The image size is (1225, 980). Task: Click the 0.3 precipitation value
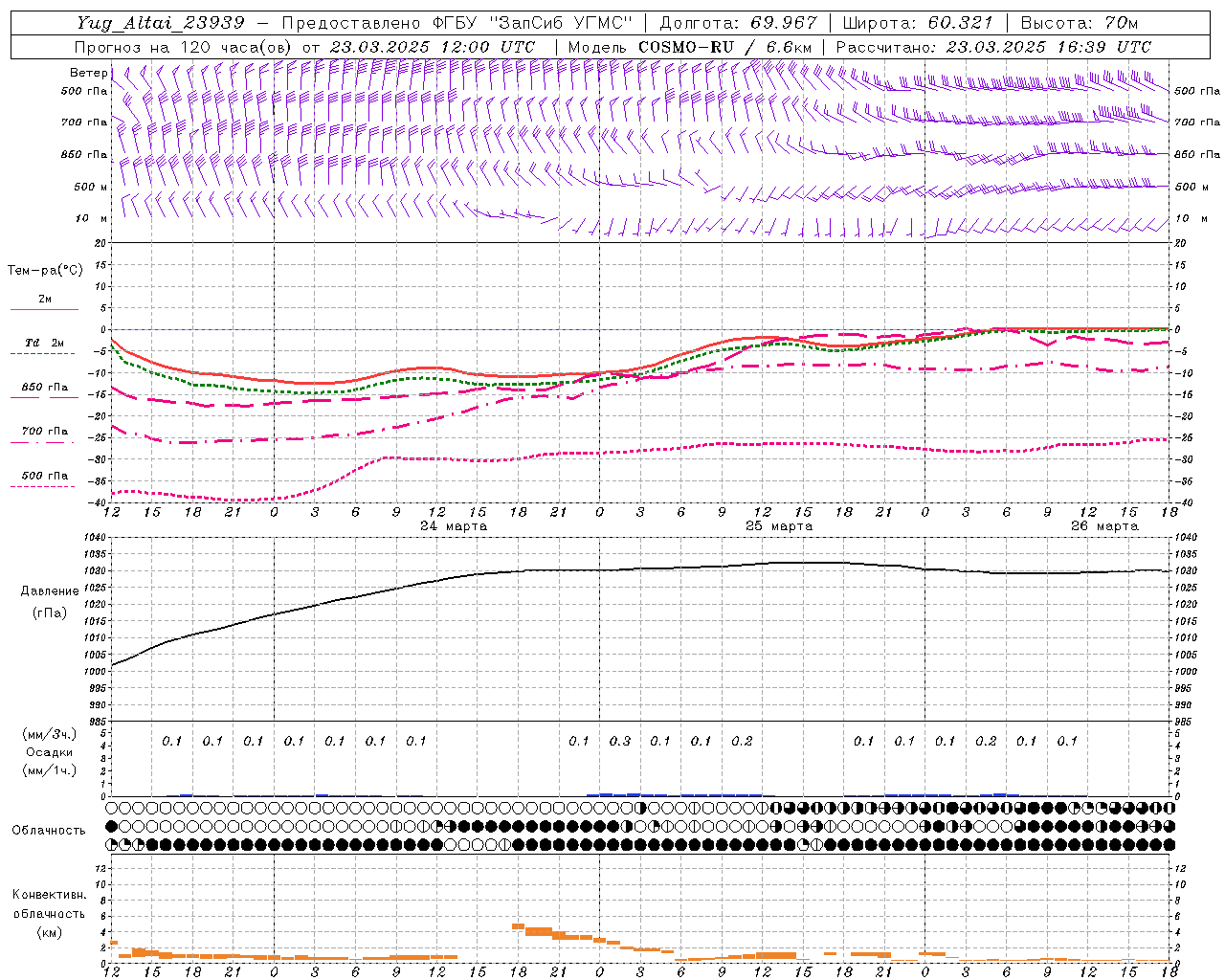pyautogui.click(x=620, y=741)
